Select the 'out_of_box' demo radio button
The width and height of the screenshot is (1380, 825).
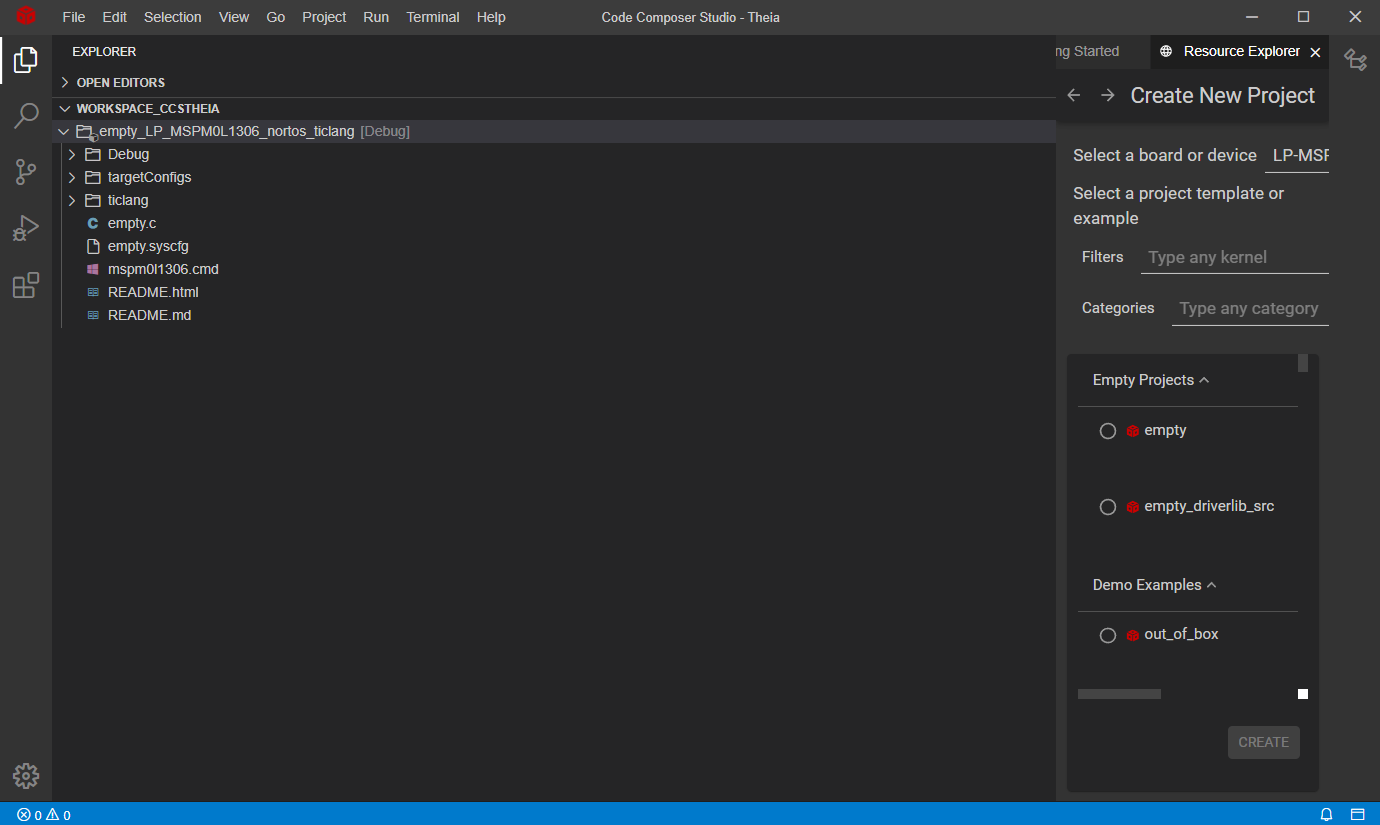(x=1108, y=635)
